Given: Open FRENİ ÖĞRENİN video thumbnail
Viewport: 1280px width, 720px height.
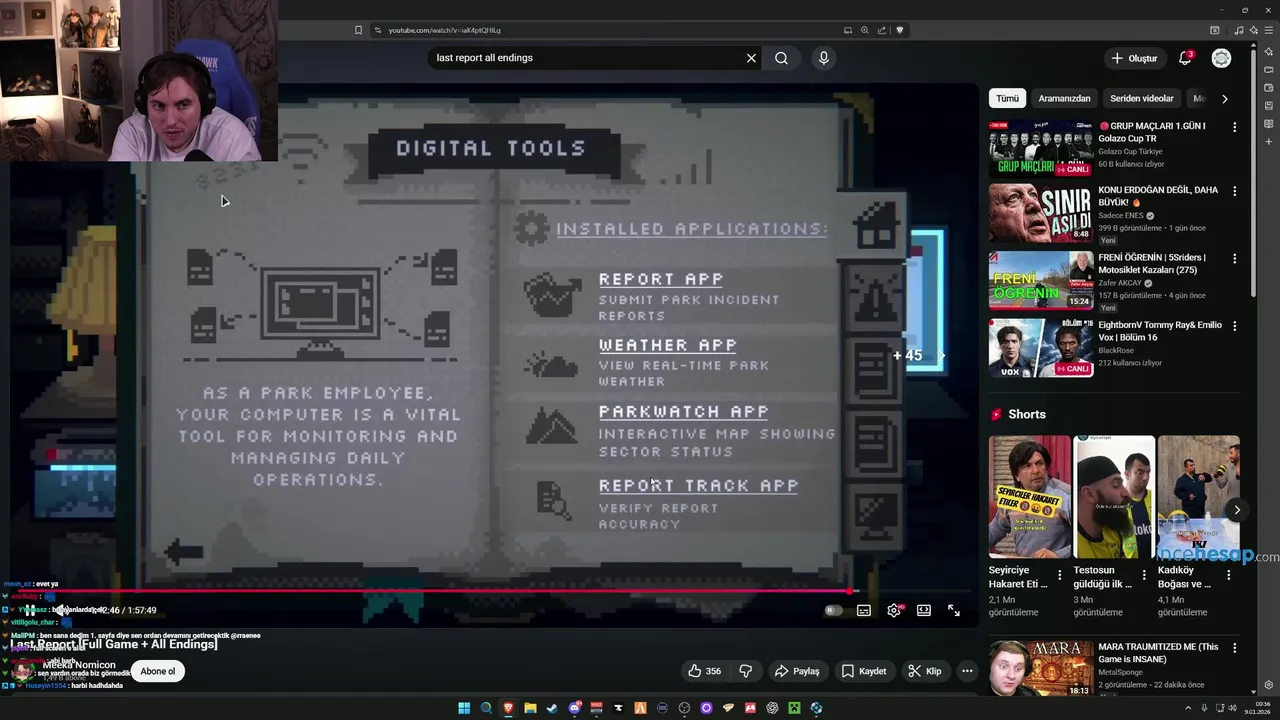Looking at the screenshot, I should (x=1041, y=280).
